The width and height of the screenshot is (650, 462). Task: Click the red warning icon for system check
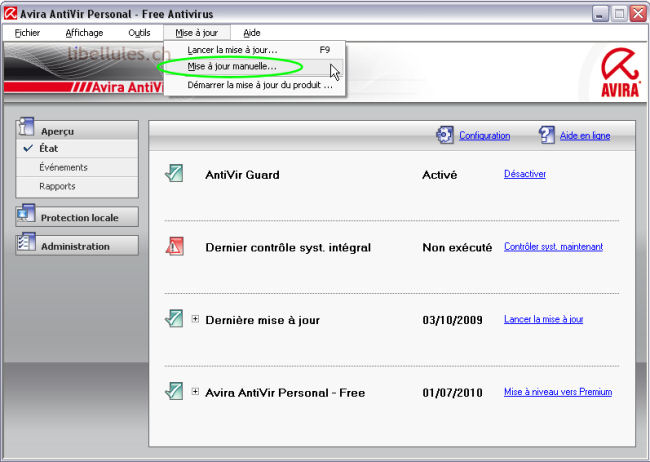[x=175, y=246]
